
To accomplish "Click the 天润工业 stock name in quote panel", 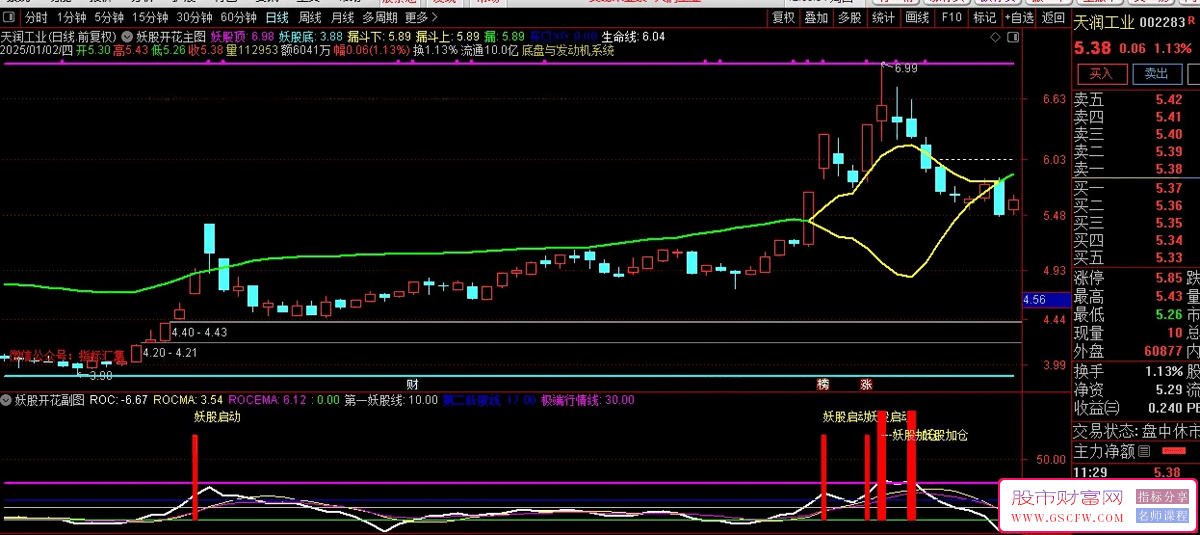I will [1105, 21].
